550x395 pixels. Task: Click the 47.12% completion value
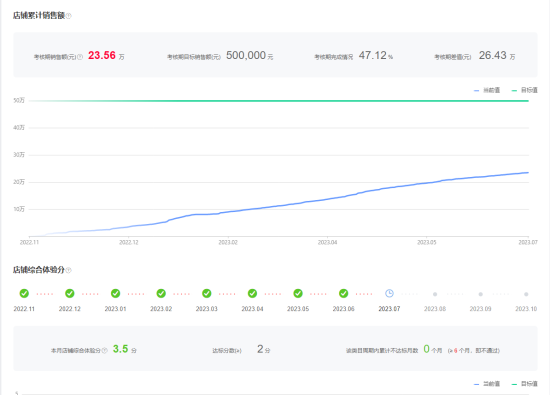coord(376,55)
